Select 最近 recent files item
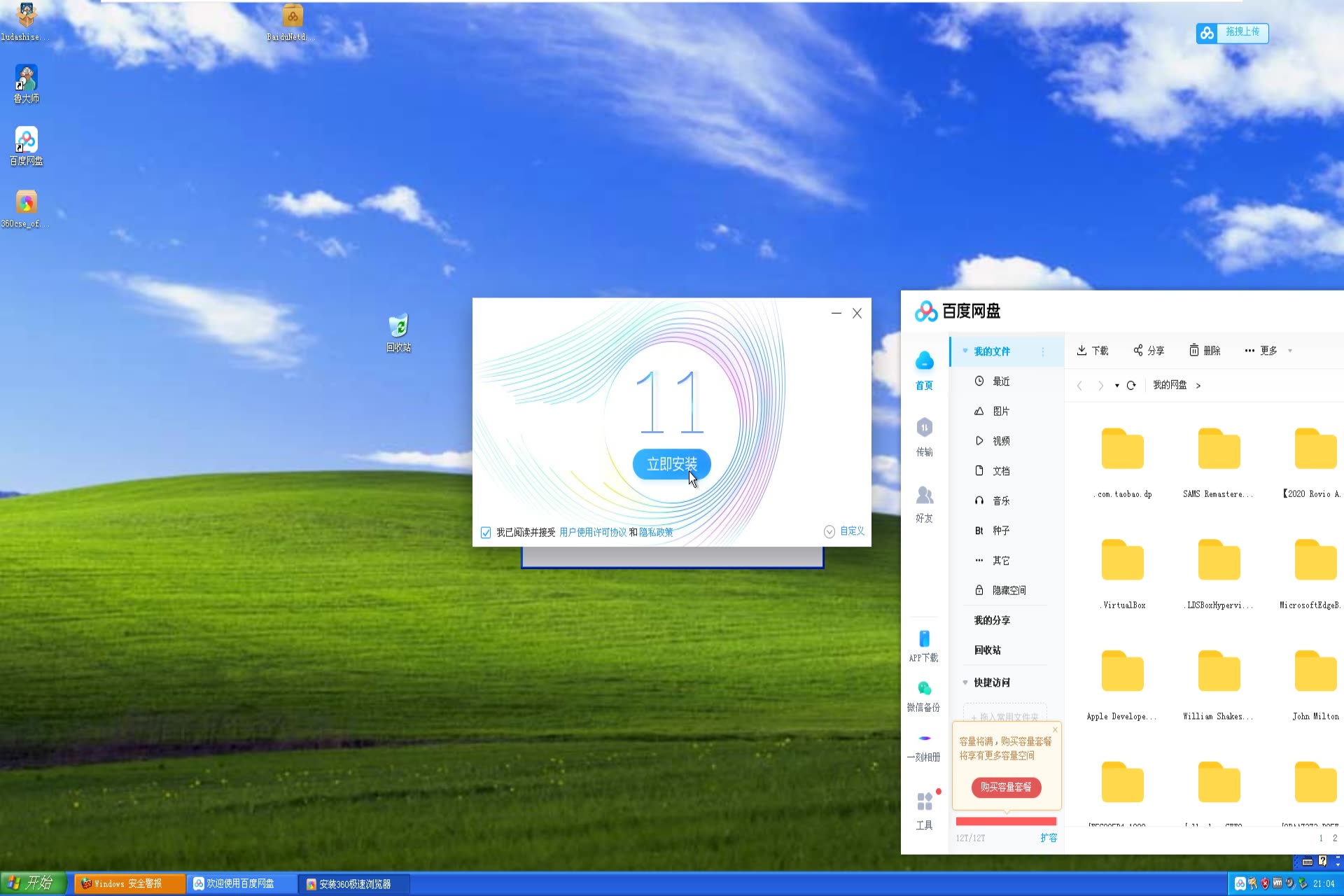 click(x=1001, y=381)
